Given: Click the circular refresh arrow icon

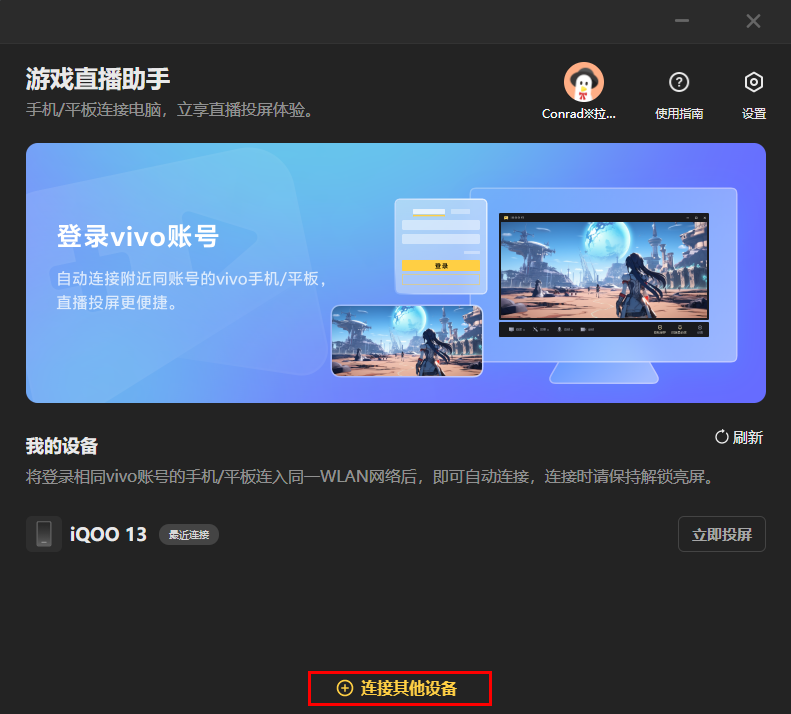Looking at the screenshot, I should 721,437.
